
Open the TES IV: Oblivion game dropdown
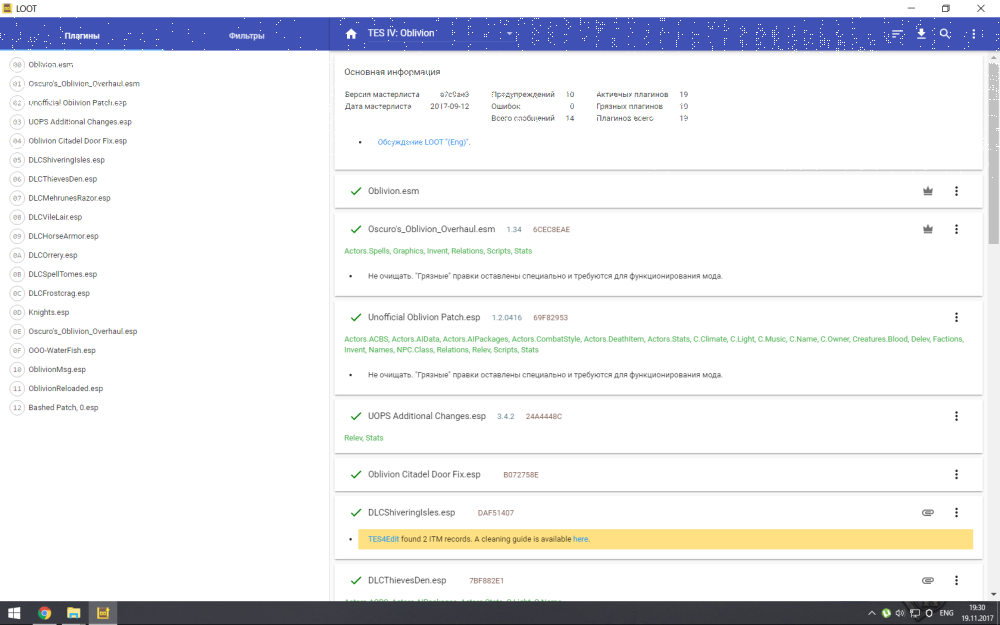click(440, 33)
